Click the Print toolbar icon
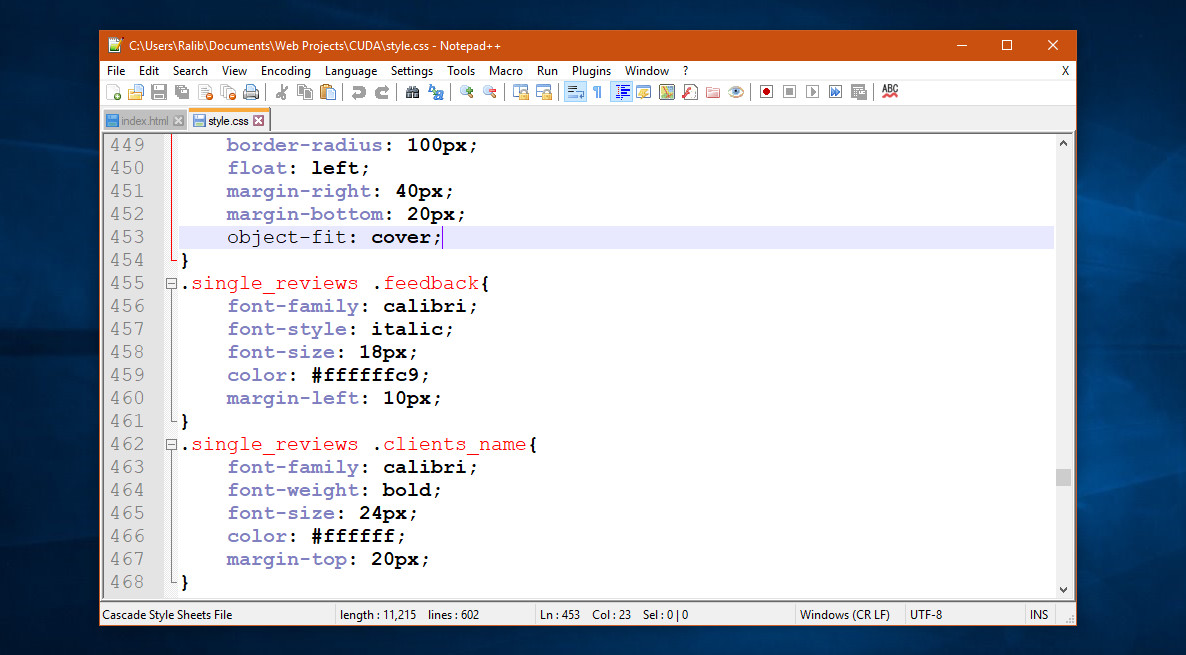 251,92
